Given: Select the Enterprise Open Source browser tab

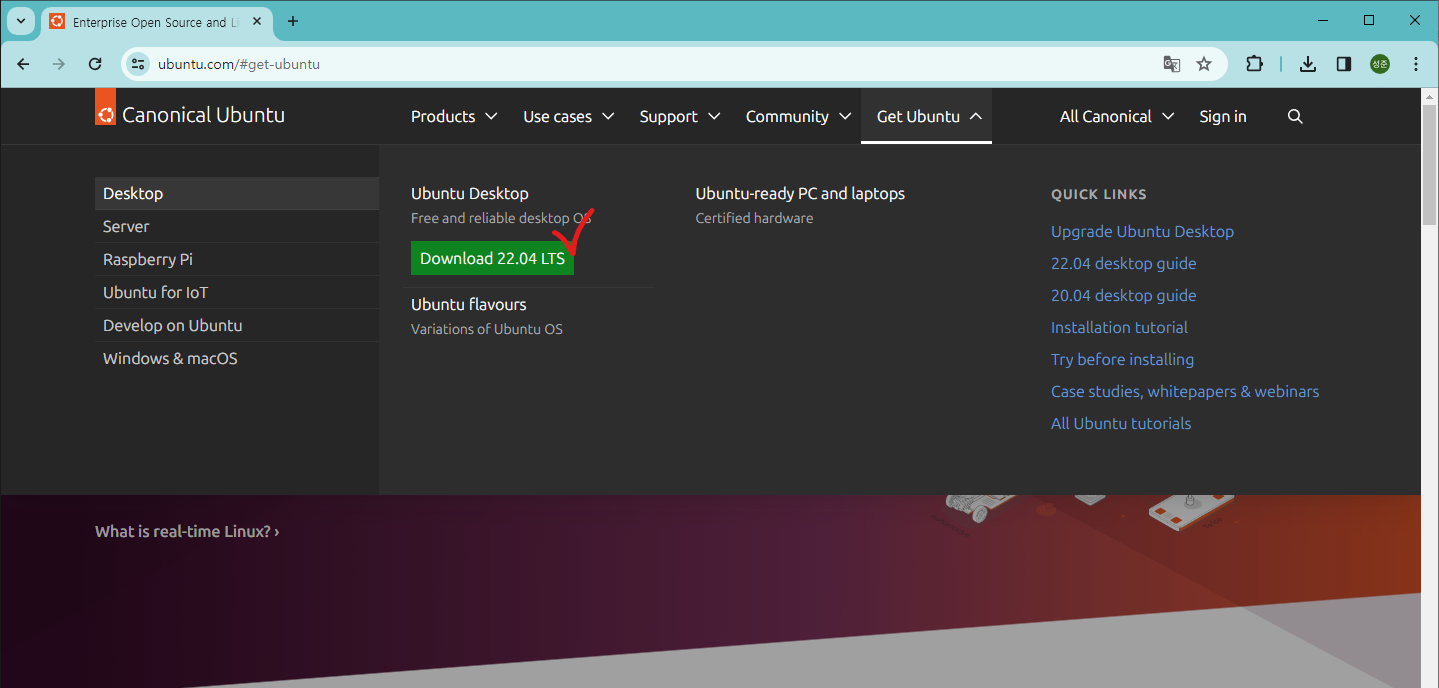Looking at the screenshot, I should 157,21.
